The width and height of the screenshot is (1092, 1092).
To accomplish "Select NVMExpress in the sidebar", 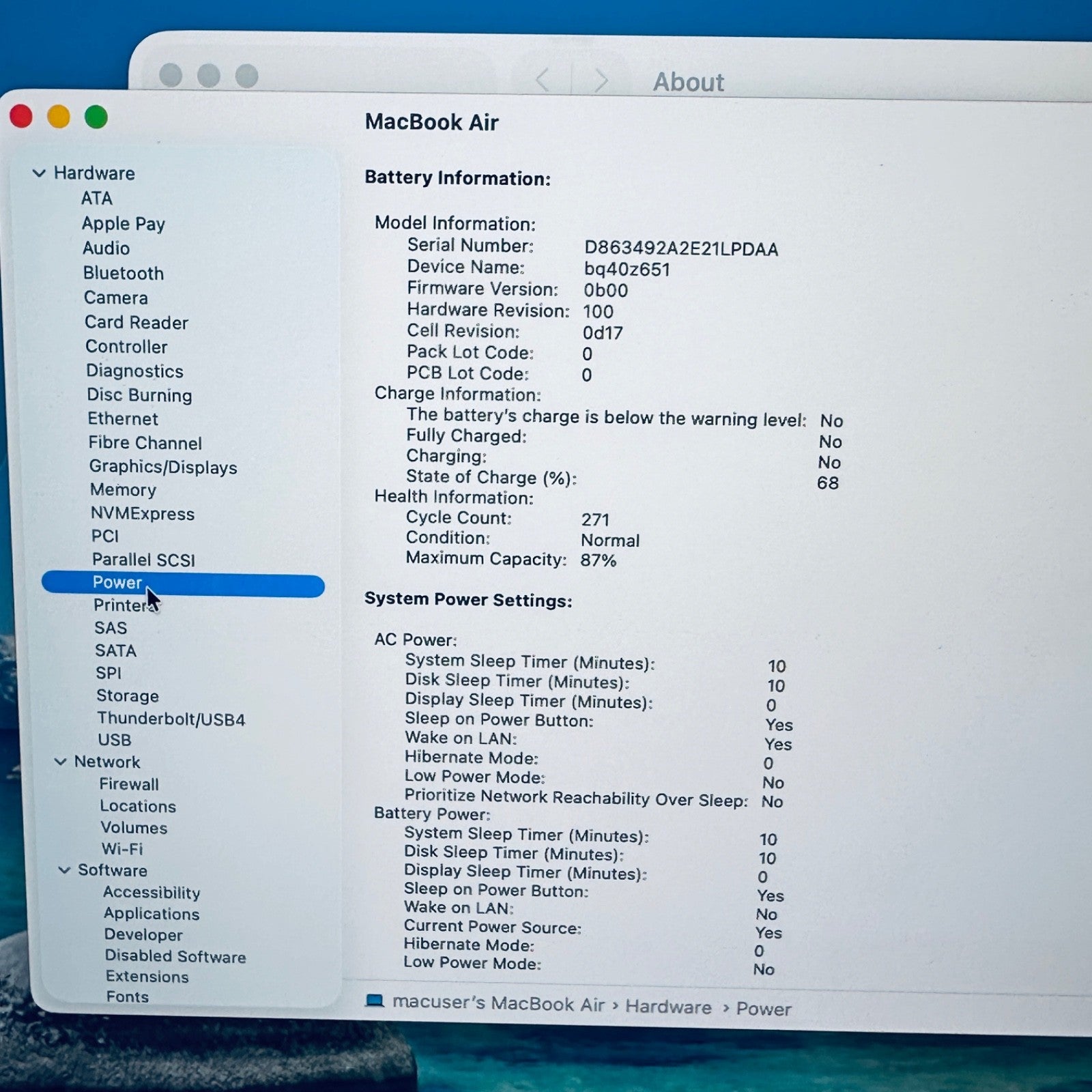I will click(143, 514).
